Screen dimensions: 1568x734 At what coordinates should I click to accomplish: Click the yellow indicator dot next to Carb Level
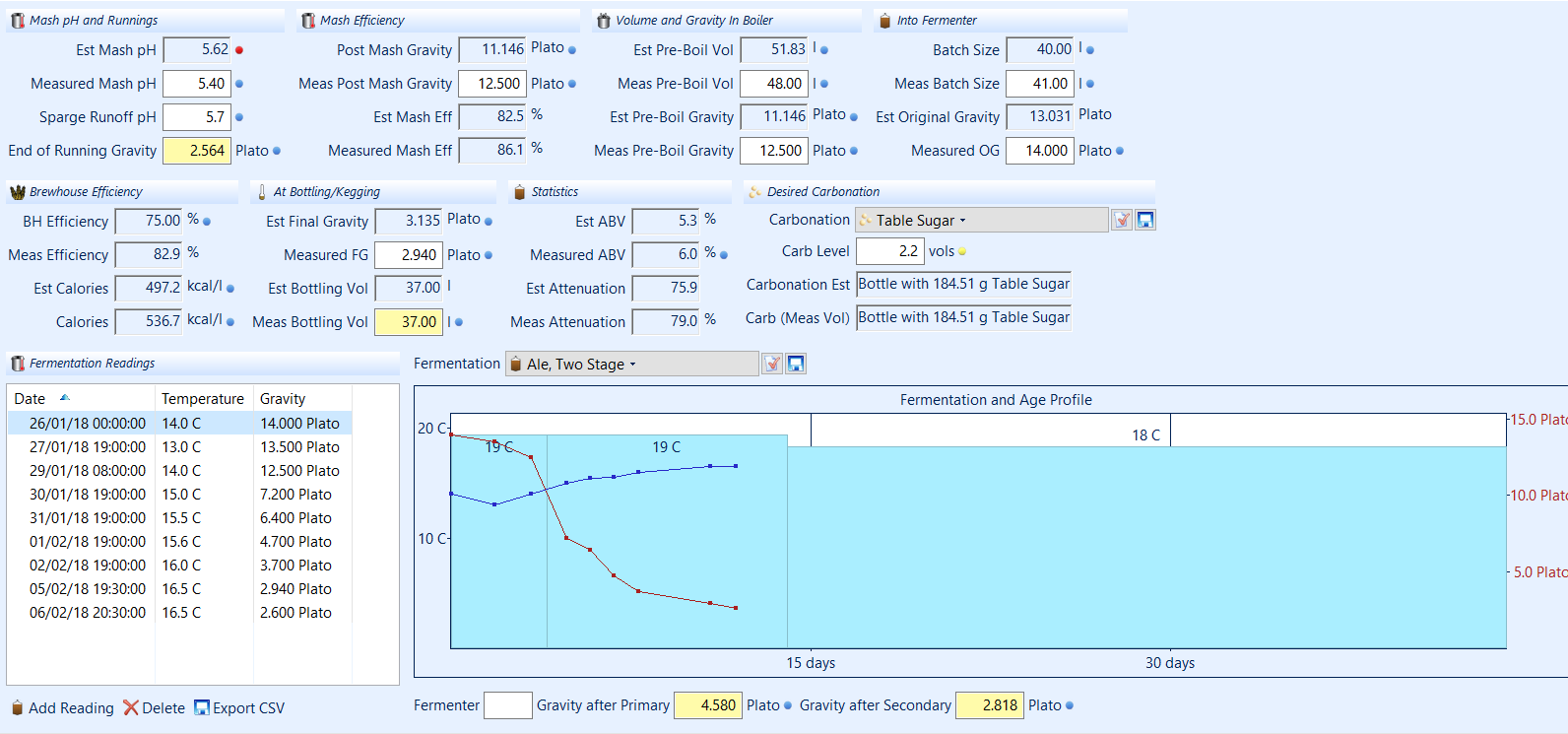tap(962, 252)
